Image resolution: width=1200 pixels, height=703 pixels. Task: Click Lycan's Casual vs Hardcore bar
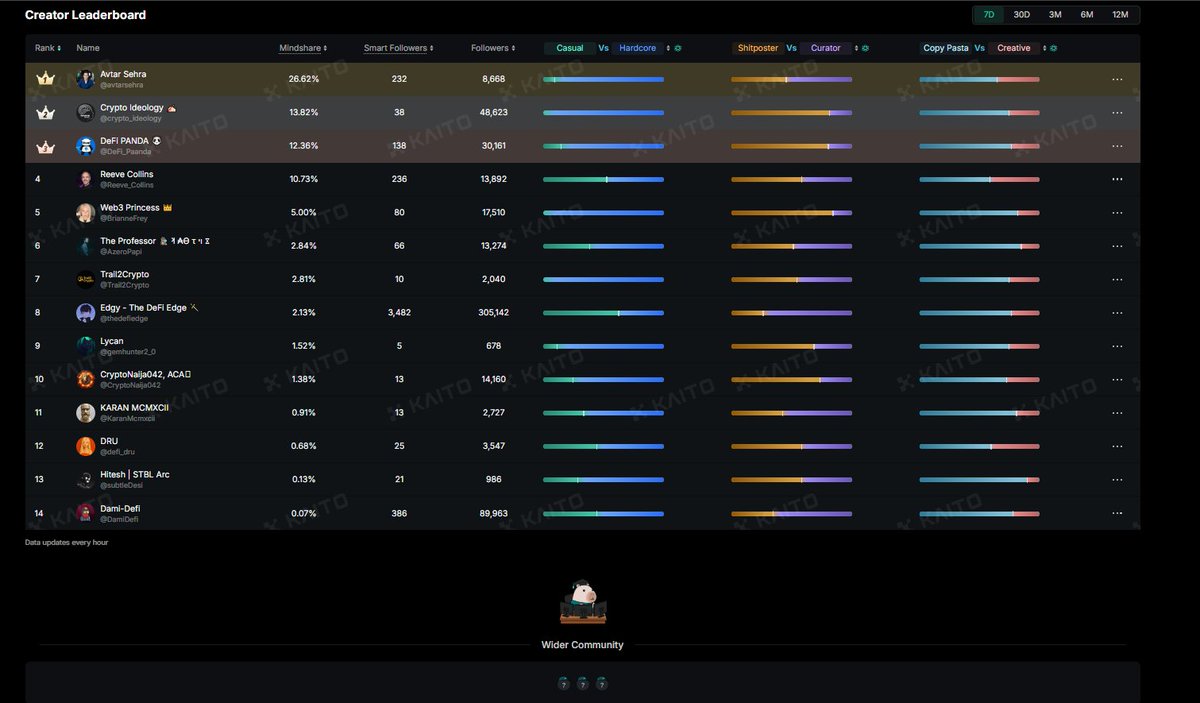coord(603,347)
